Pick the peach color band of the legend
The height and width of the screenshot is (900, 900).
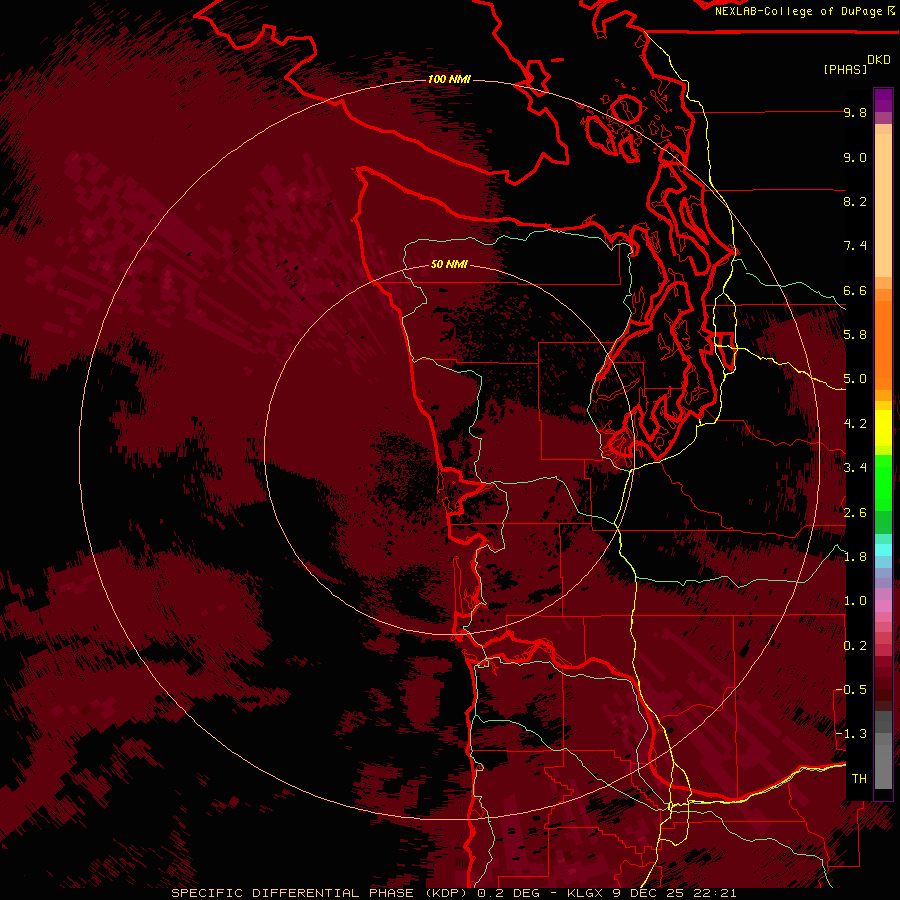coord(883,205)
